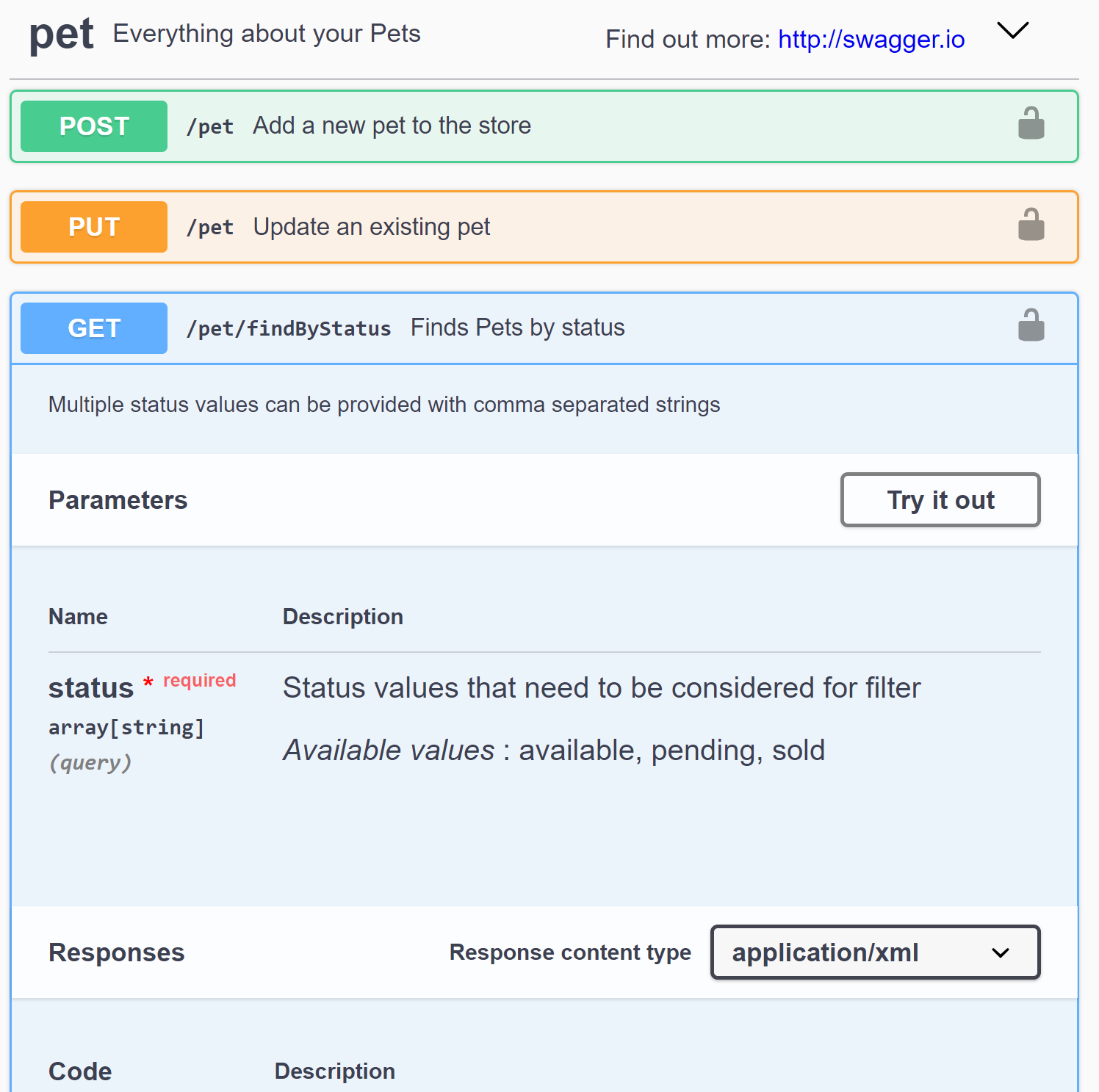The width and height of the screenshot is (1099, 1092).
Task: Click the lock icon on GET /pet/findByStatus
Action: (x=1031, y=325)
